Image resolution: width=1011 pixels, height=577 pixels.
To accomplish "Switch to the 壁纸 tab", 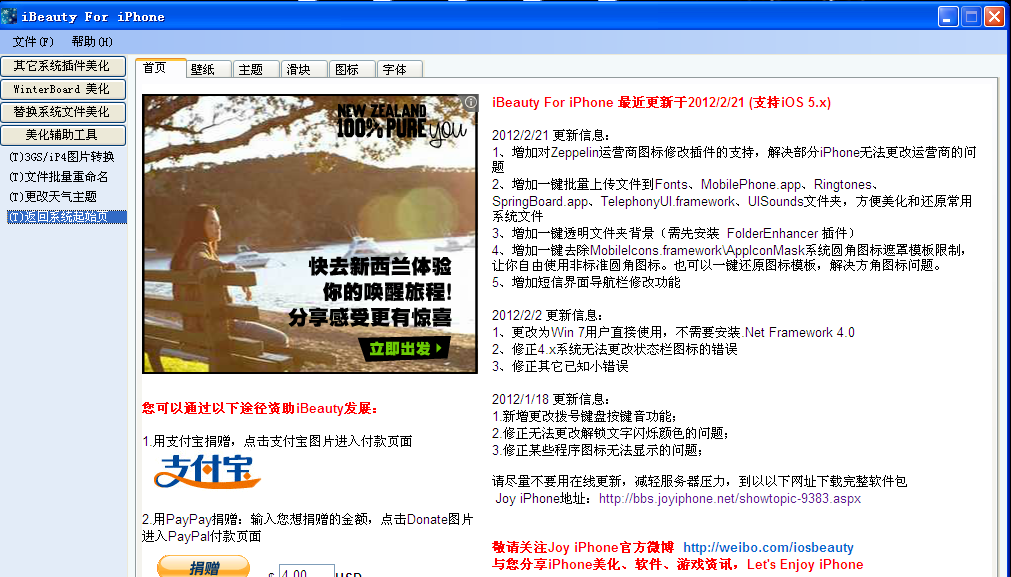I will pyautogui.click(x=208, y=70).
